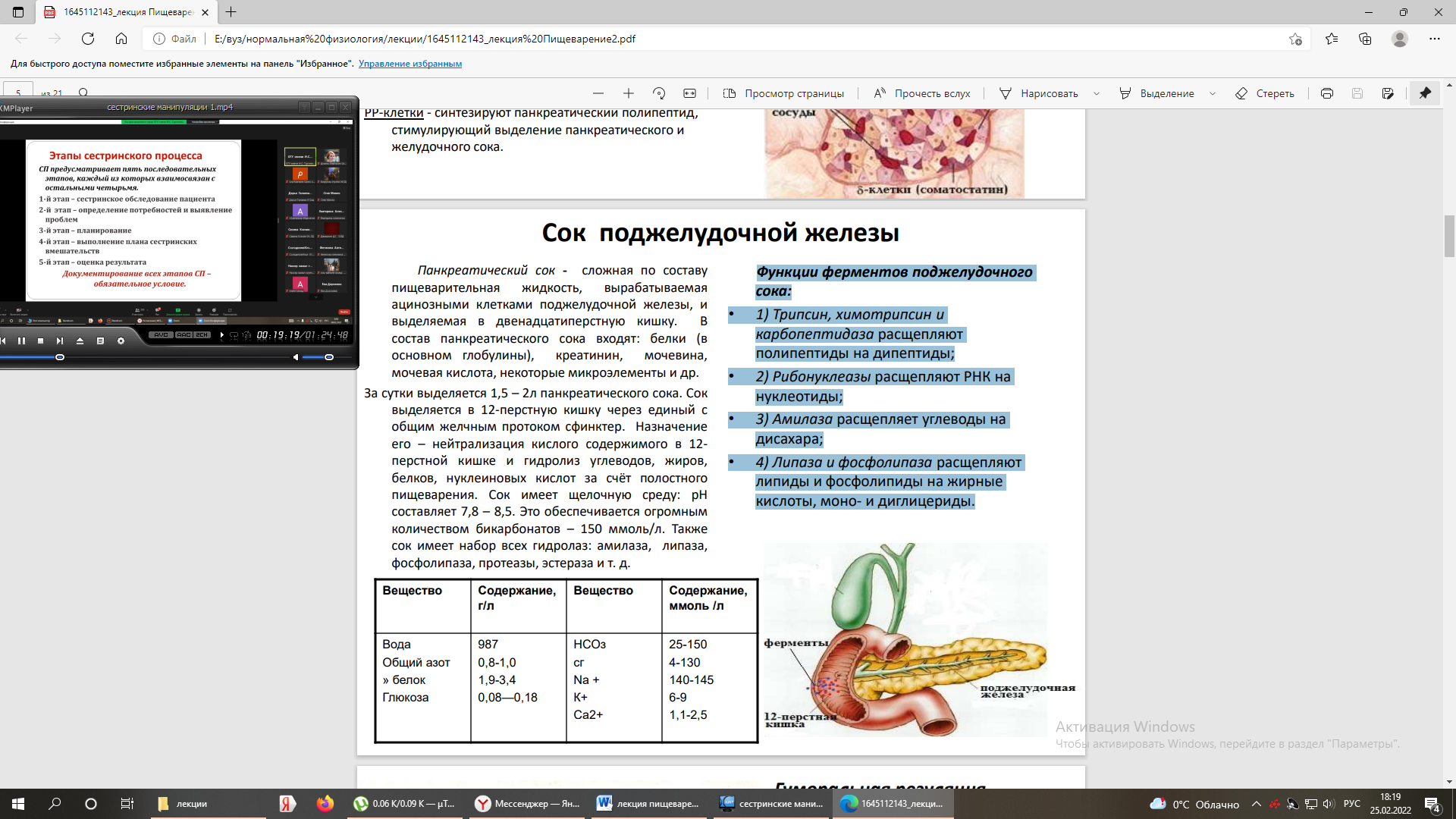Open µTorrent window from taskbar
This screenshot has width=1456, height=819.
pyautogui.click(x=405, y=804)
